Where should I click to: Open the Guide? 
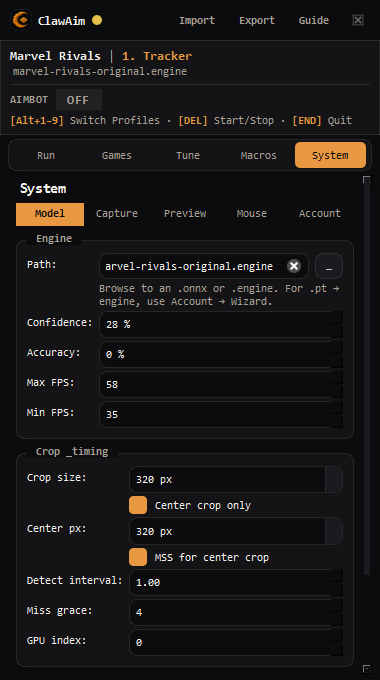[314, 20]
